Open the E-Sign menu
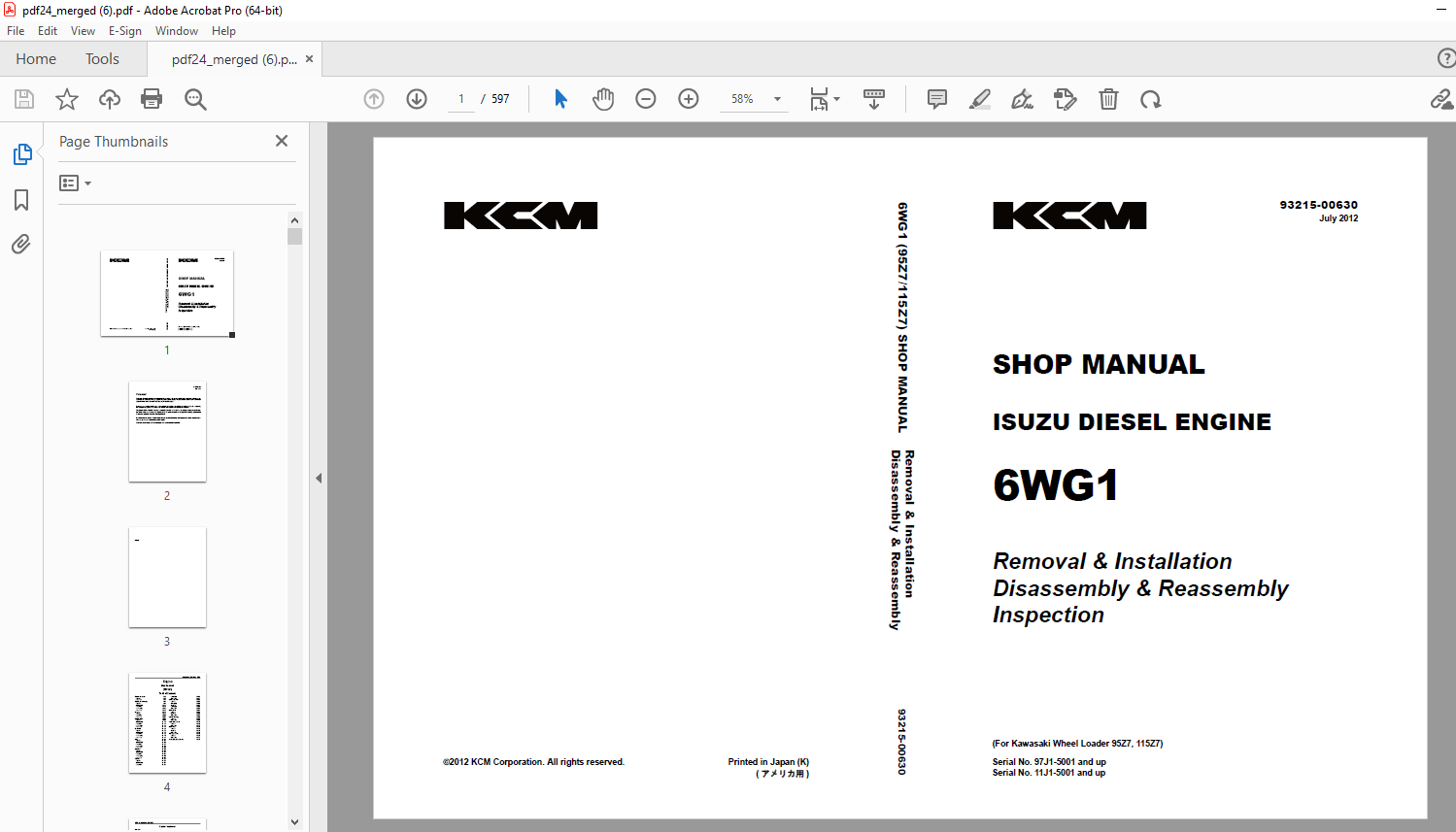Viewport: 1456px width, 832px height. pyautogui.click(x=124, y=31)
